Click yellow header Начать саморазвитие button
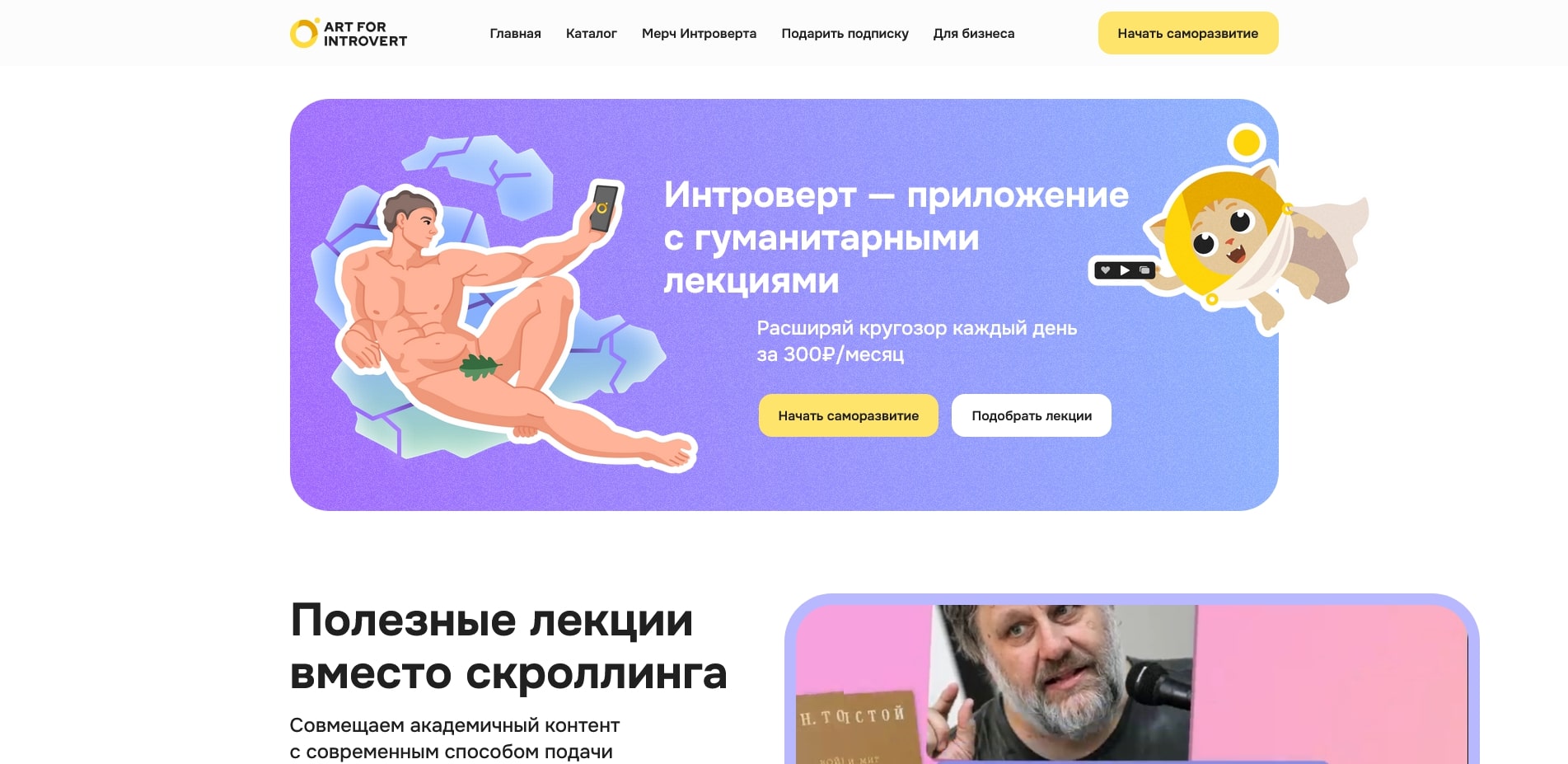The height and width of the screenshot is (764, 1568). click(x=1187, y=33)
